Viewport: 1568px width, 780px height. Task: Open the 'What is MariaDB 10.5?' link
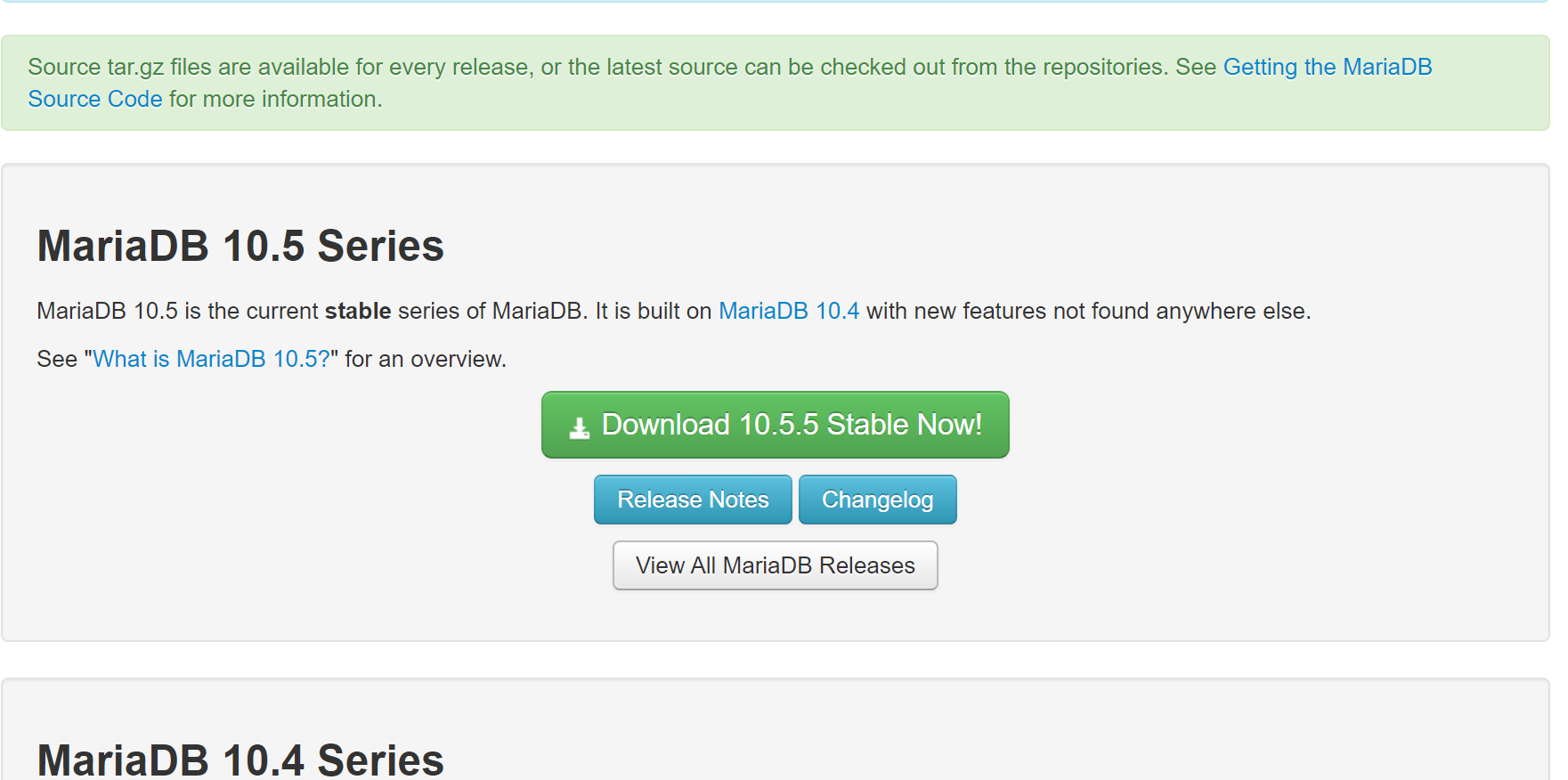point(211,359)
